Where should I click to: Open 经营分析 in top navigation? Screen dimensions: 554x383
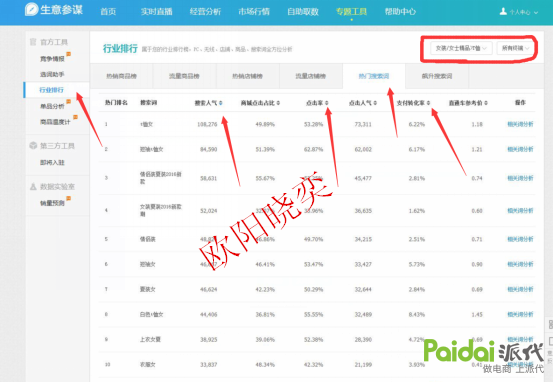point(205,12)
